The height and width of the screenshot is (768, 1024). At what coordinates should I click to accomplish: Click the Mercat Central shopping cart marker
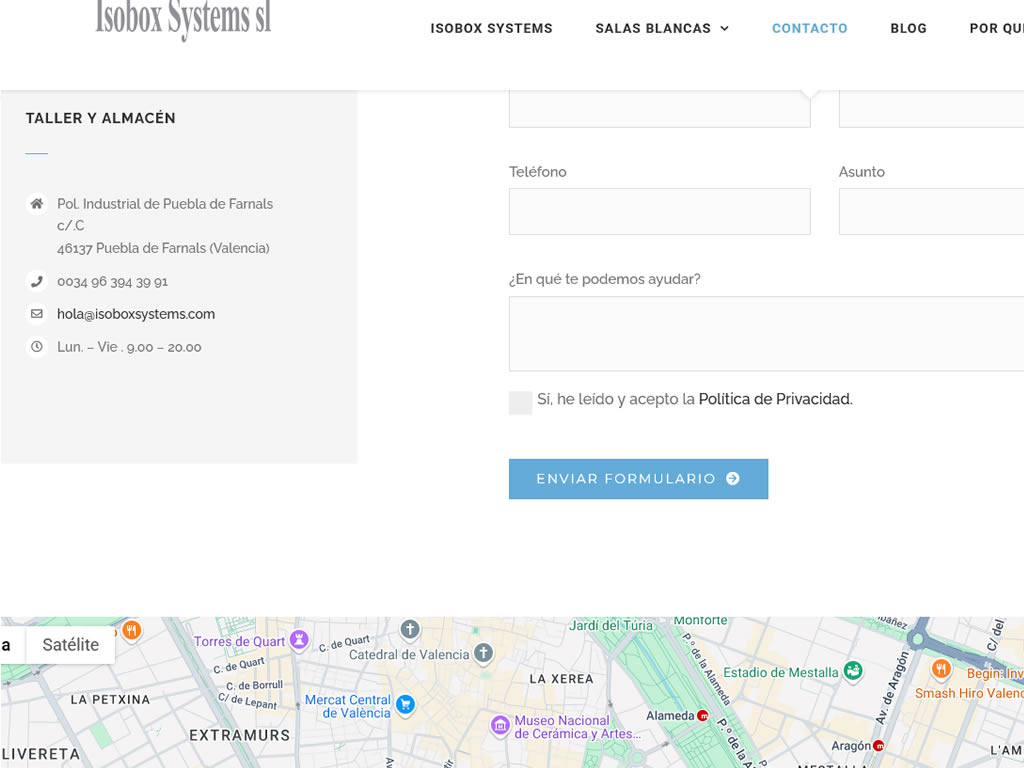405,704
